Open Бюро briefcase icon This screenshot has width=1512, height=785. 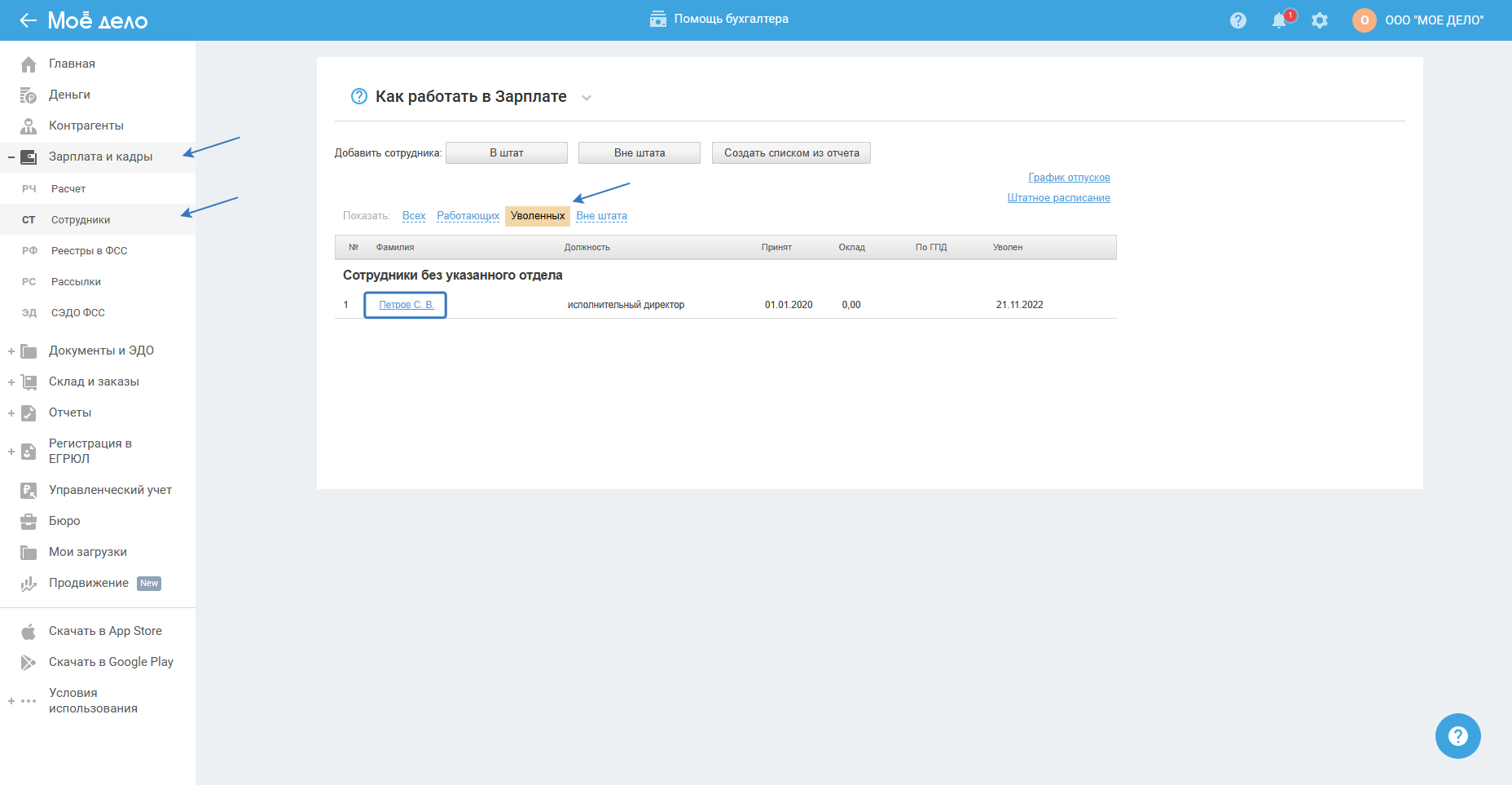(x=29, y=521)
